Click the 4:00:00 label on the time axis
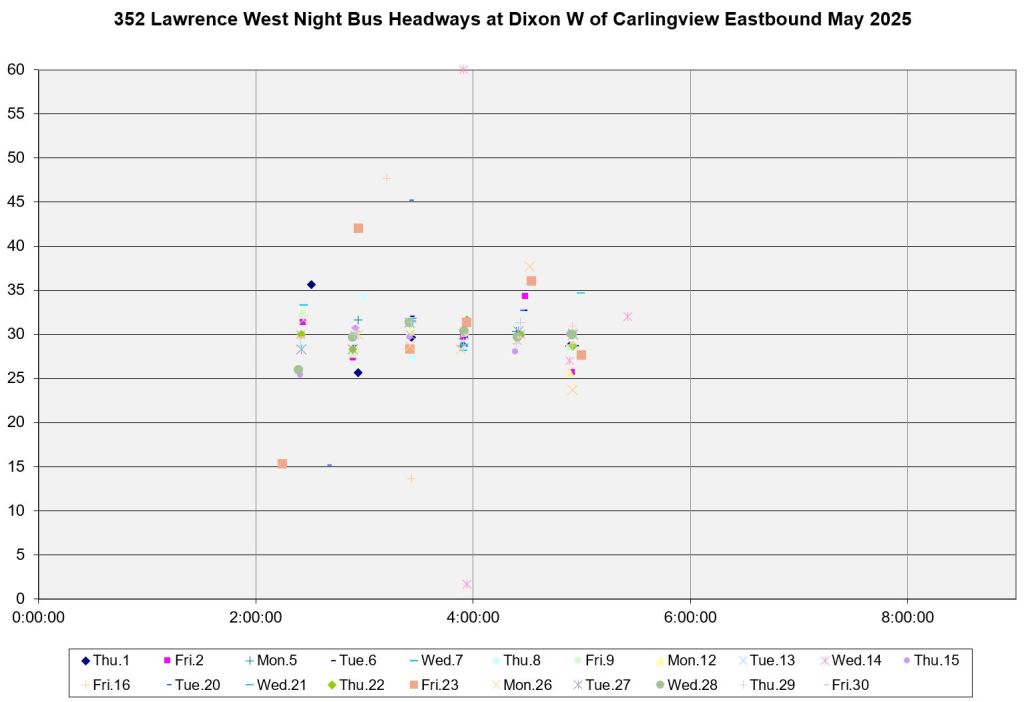This screenshot has width=1024, height=702. (x=472, y=618)
